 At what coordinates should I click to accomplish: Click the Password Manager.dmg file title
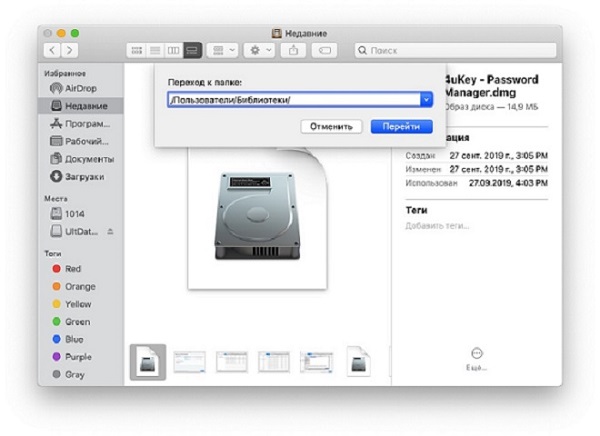tap(491, 86)
